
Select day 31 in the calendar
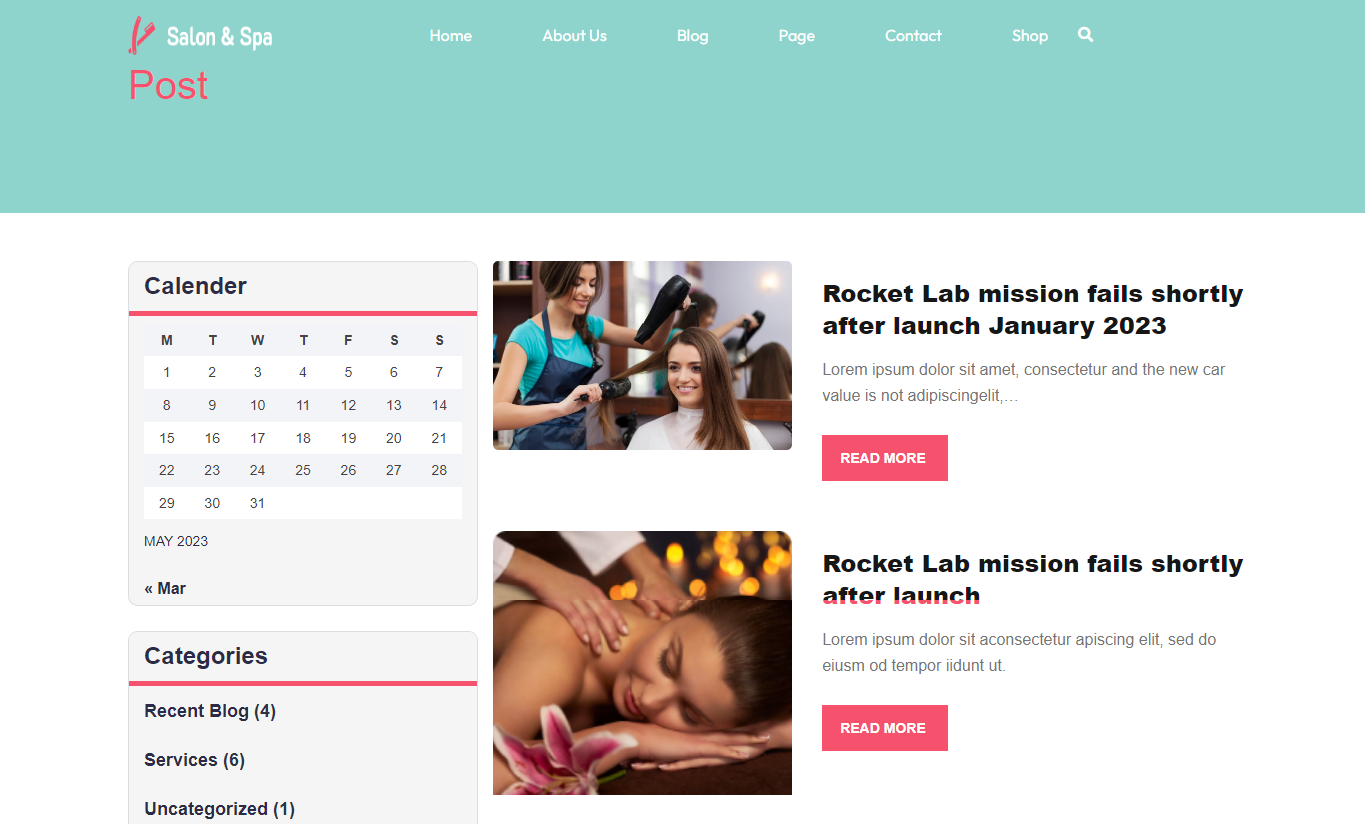(258, 503)
